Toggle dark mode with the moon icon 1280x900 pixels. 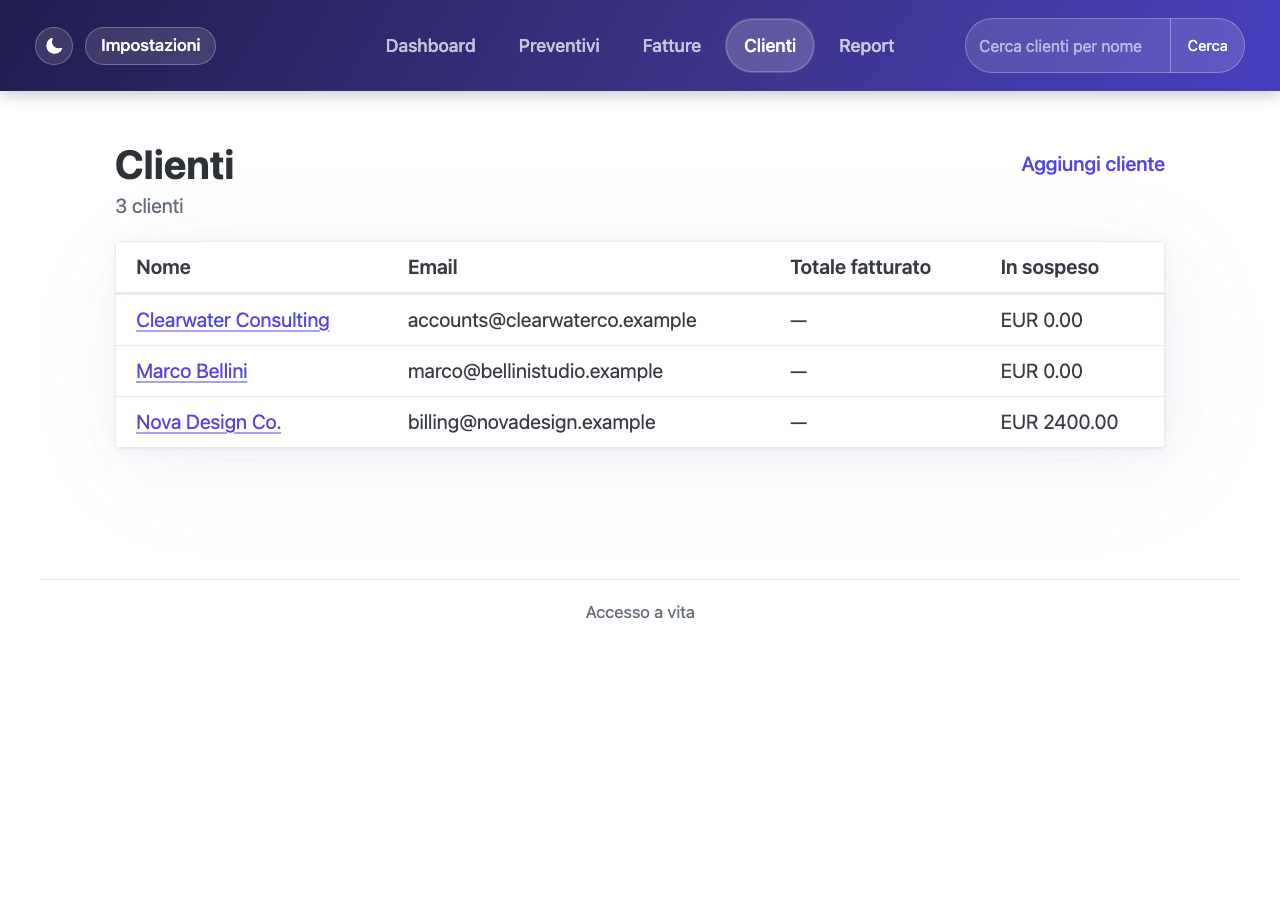coord(54,46)
